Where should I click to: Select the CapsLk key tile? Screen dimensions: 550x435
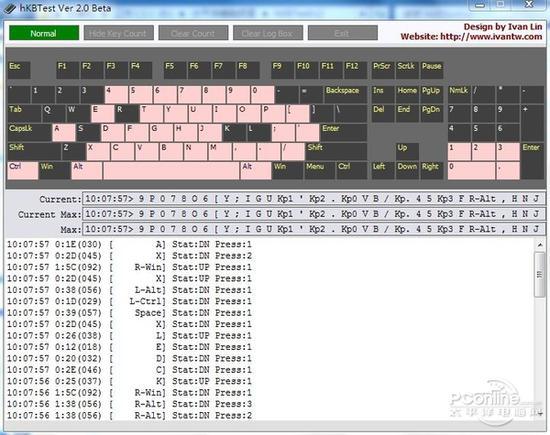30,132
